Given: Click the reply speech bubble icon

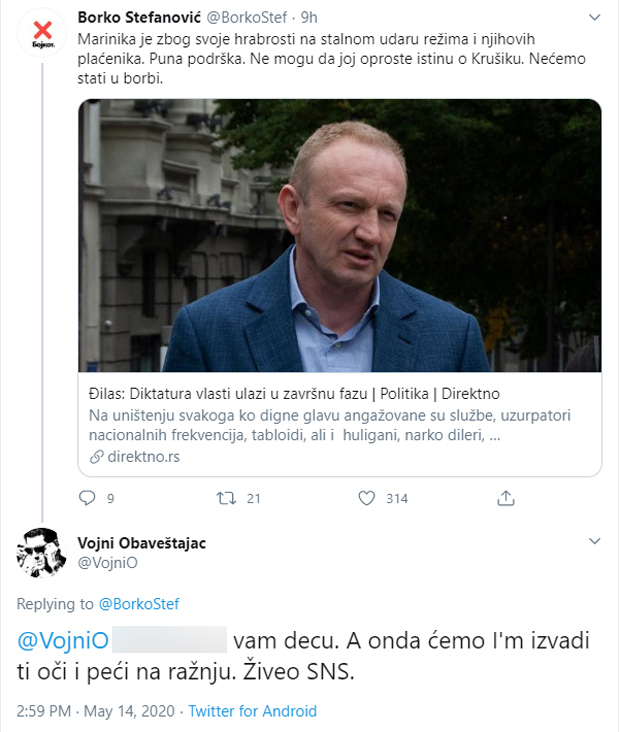Looking at the screenshot, I should (87, 498).
